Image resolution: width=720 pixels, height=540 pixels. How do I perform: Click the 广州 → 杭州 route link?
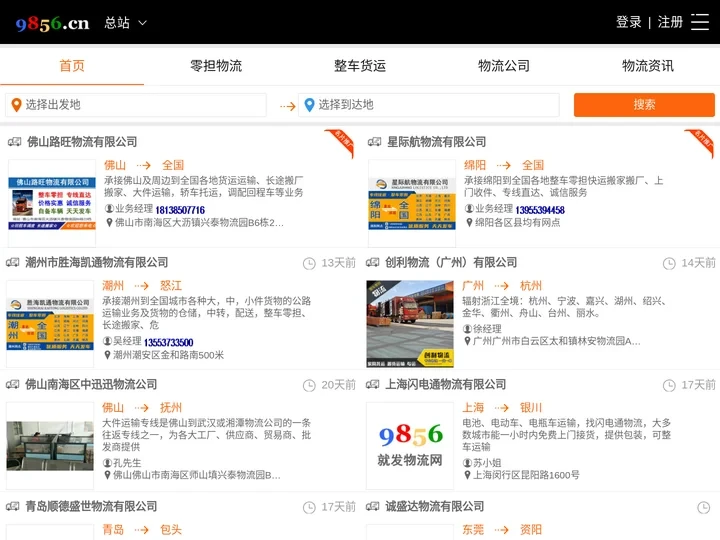point(502,286)
